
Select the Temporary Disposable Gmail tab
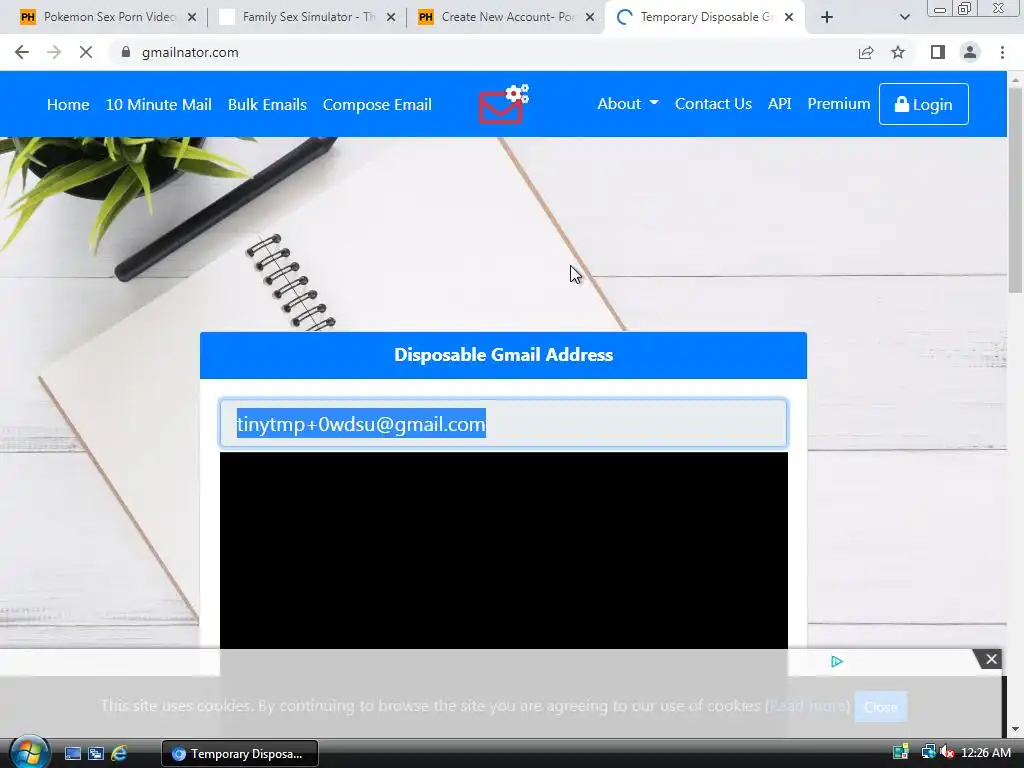tap(705, 17)
